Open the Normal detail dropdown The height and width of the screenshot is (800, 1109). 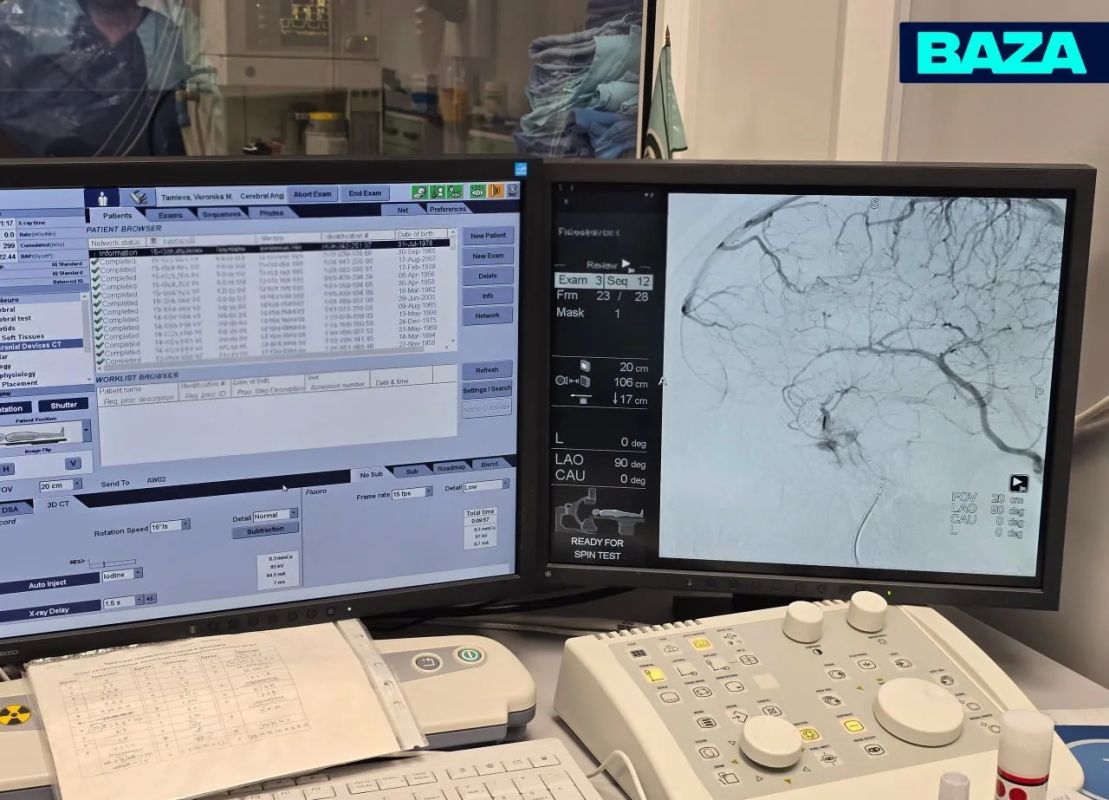pos(276,516)
